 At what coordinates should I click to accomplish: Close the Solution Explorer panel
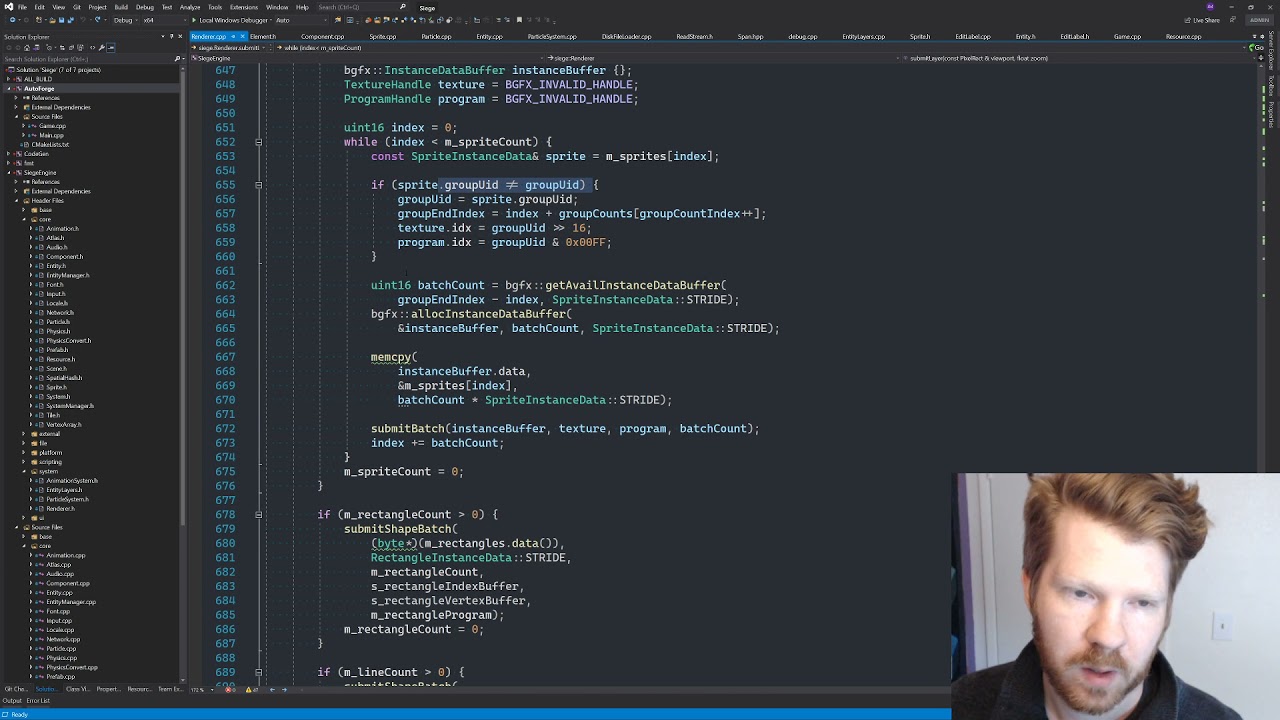(x=180, y=37)
